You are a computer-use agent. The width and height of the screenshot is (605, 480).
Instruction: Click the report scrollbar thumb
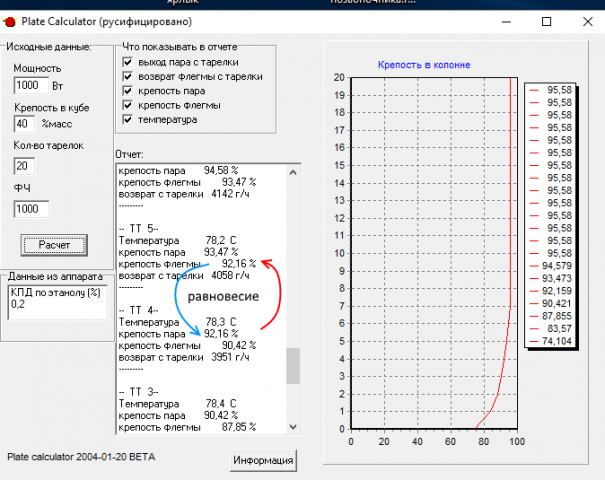tap(293, 366)
